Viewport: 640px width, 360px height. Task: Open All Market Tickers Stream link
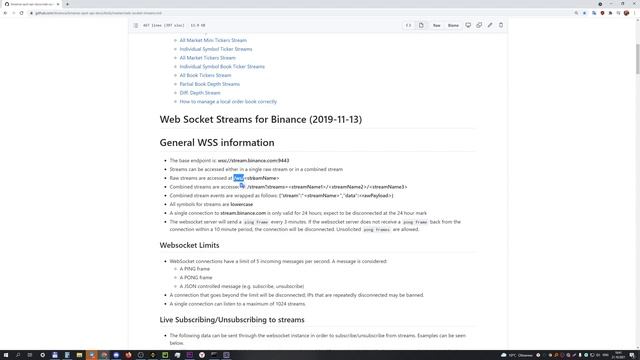click(x=207, y=58)
